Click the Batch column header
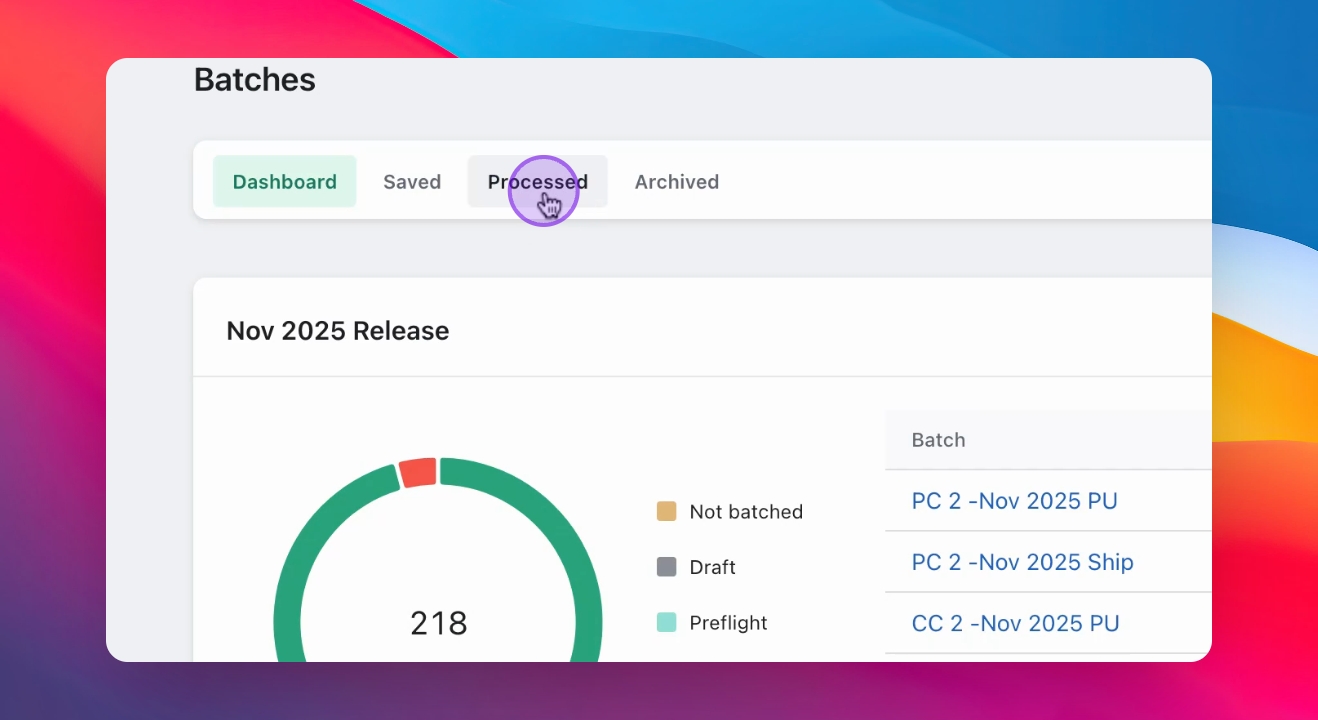 938,440
